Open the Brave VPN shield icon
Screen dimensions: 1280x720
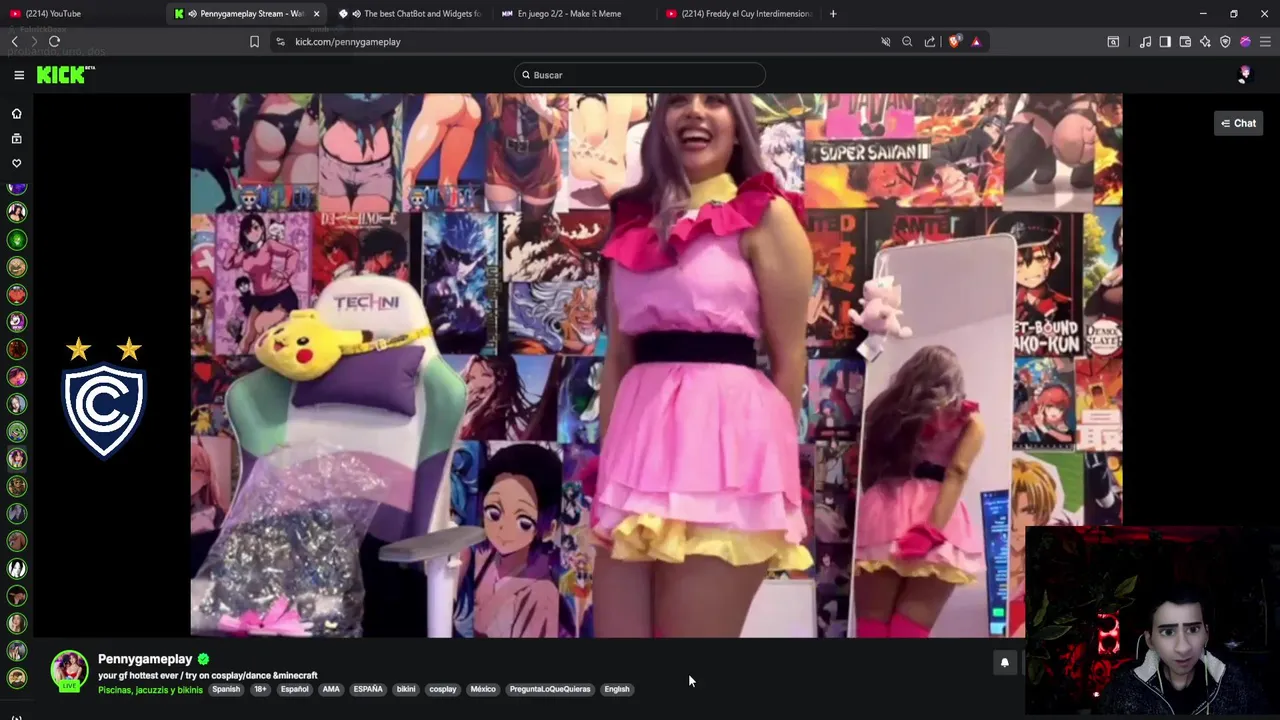pyautogui.click(x=1225, y=42)
